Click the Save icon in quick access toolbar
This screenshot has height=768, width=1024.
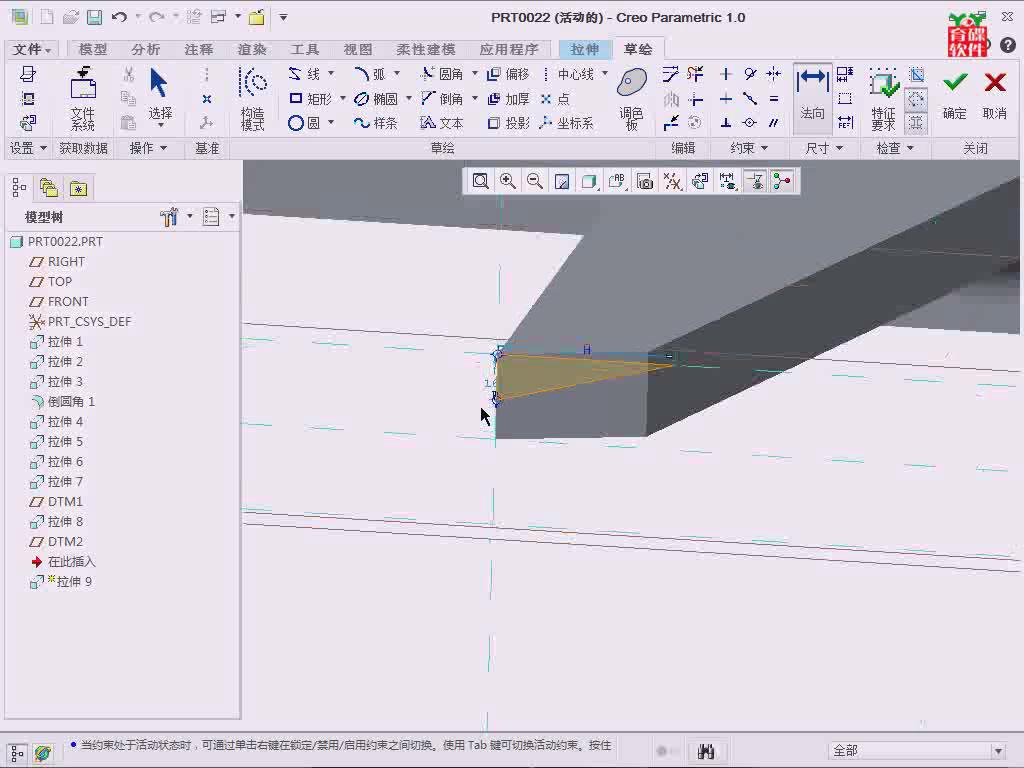[95, 17]
